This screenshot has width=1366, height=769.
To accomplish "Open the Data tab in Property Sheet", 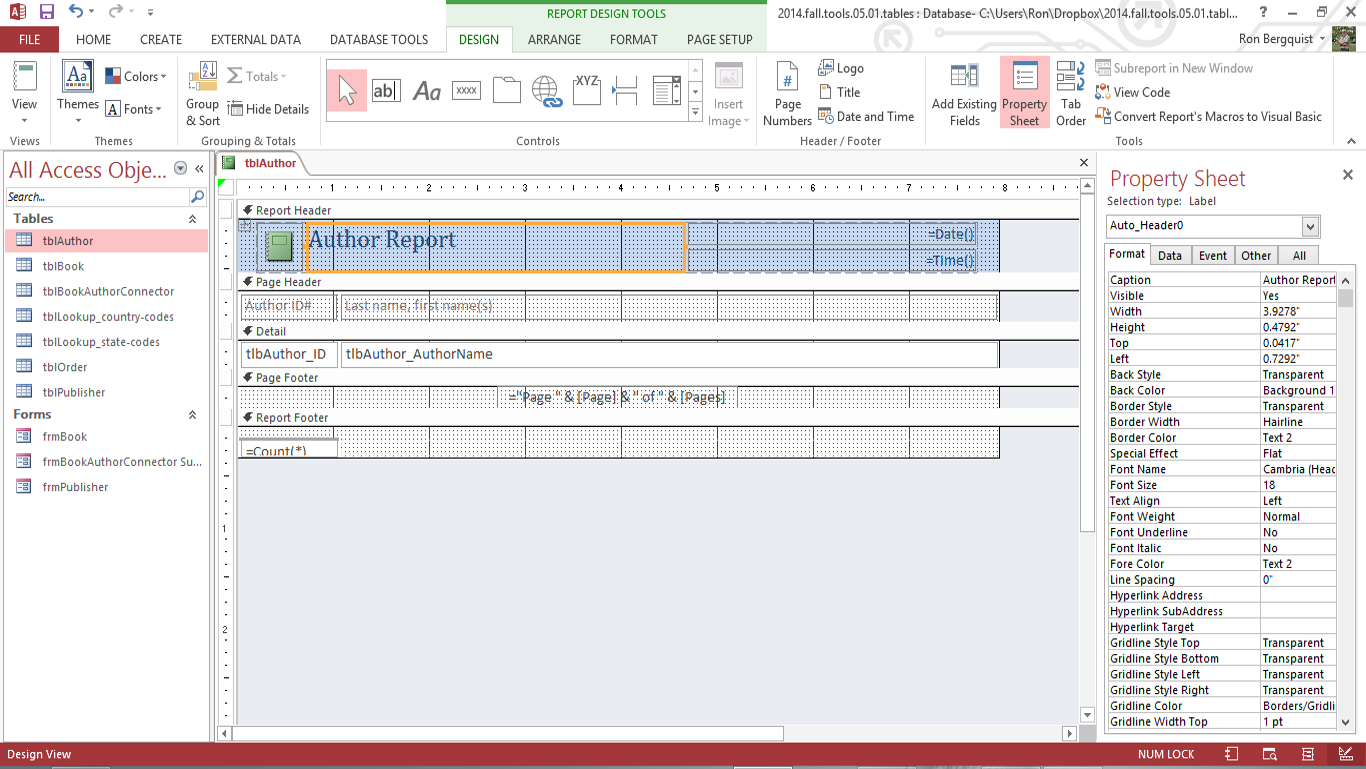I will tap(1169, 255).
